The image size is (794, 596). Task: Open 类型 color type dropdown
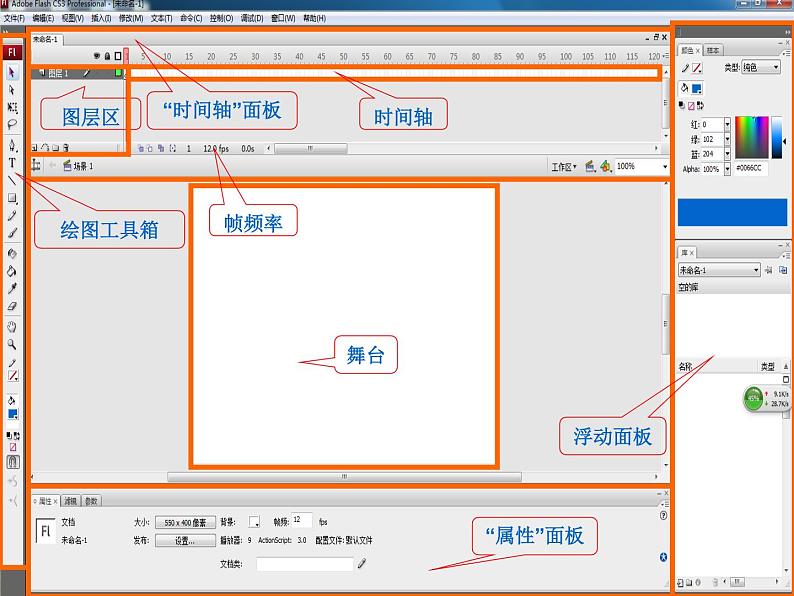click(761, 67)
